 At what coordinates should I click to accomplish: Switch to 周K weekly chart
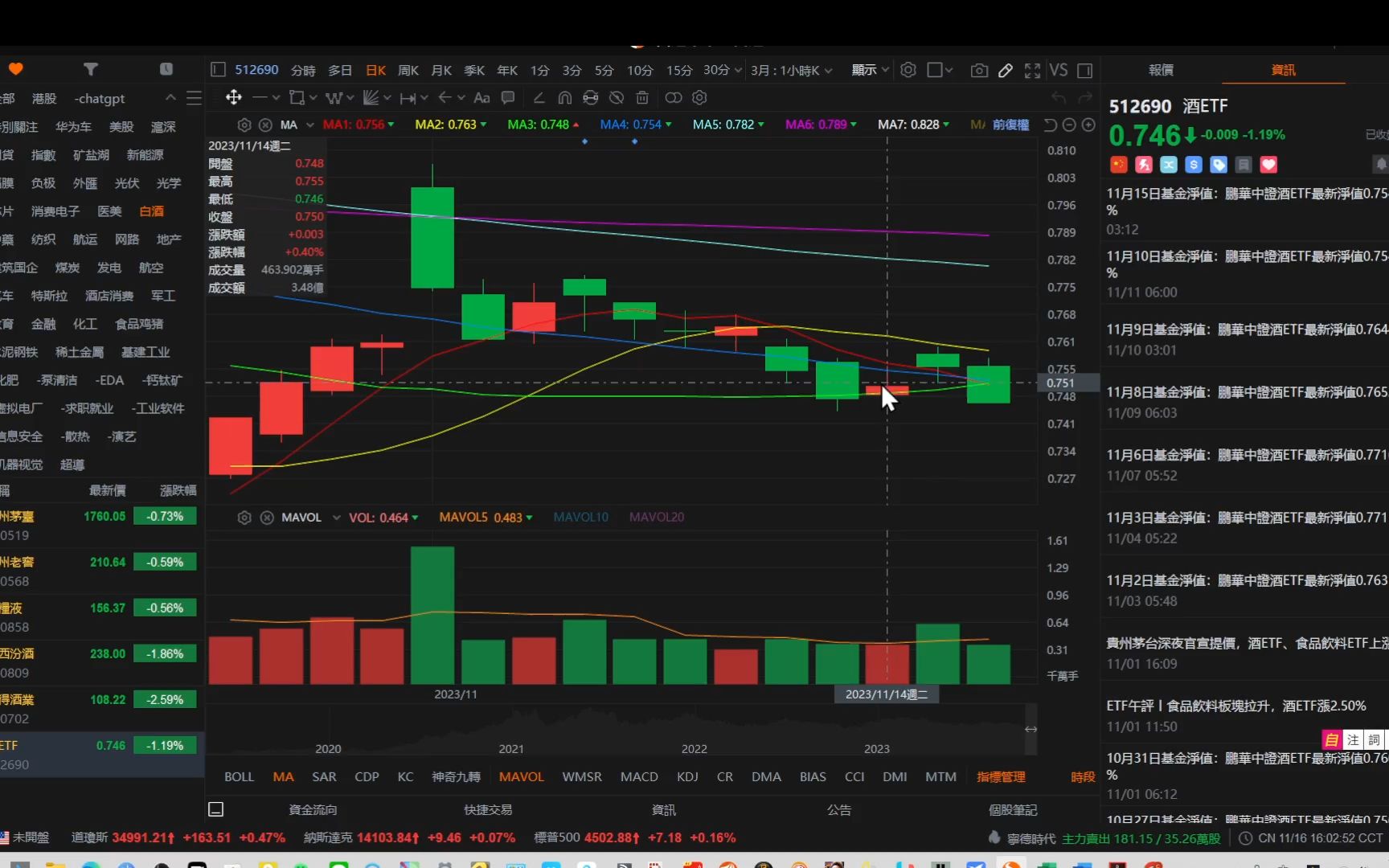click(408, 71)
